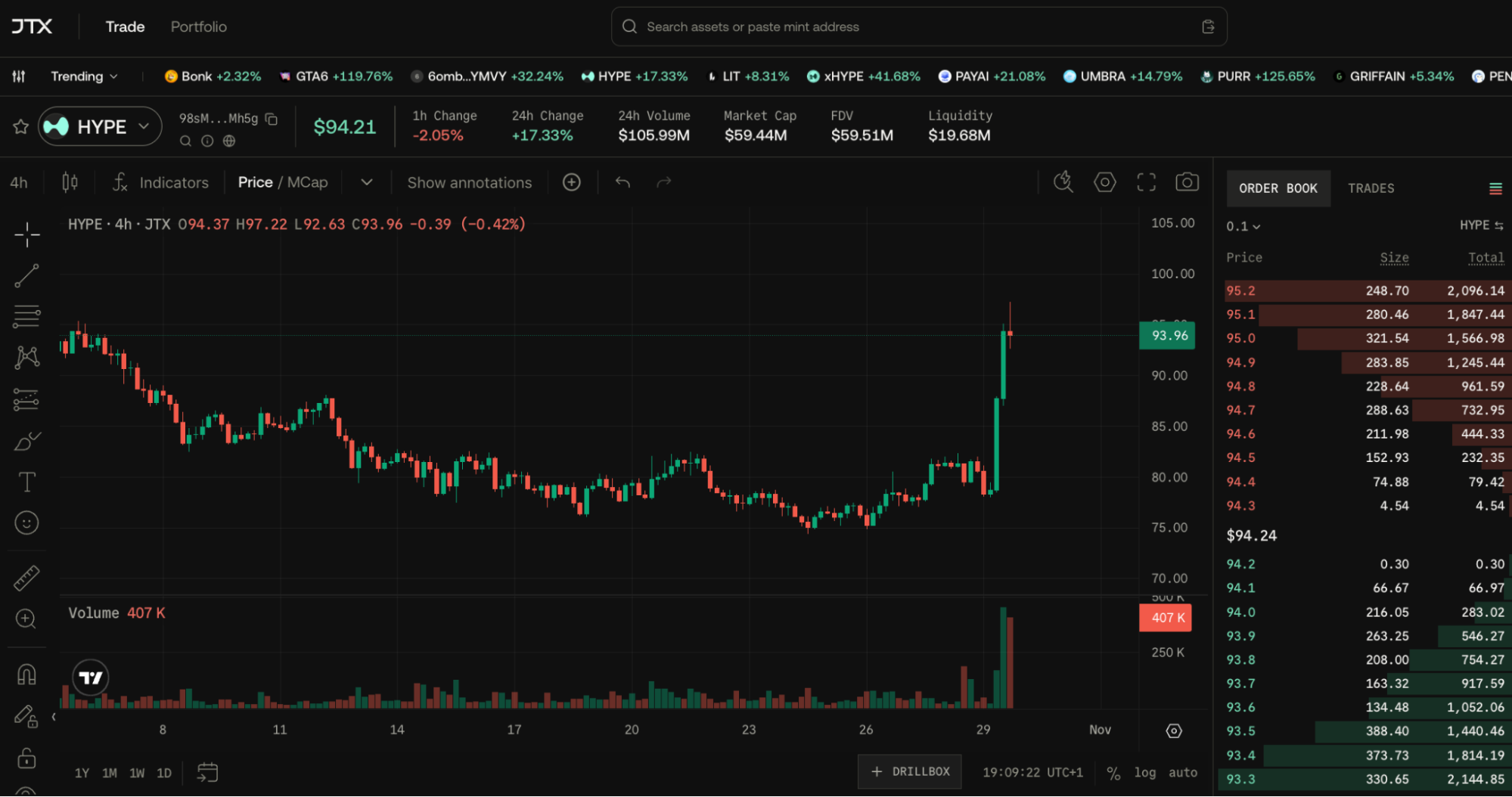
Task: Click the undo arrow in chart toolbar
Action: (x=622, y=182)
